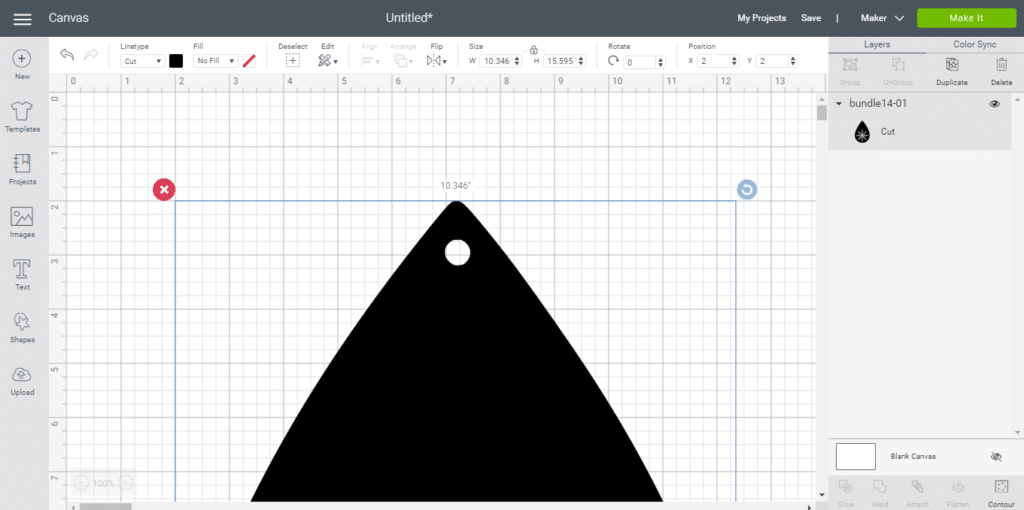This screenshot has width=1024, height=510.
Task: Duplicate the selected layer
Action: (x=951, y=68)
